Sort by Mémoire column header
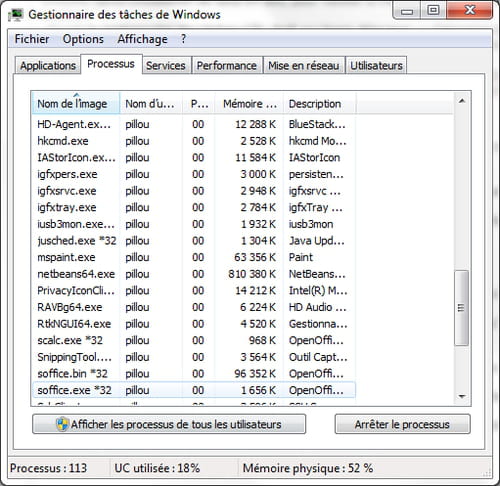Image resolution: width=500 pixels, height=486 pixels. [x=249, y=104]
